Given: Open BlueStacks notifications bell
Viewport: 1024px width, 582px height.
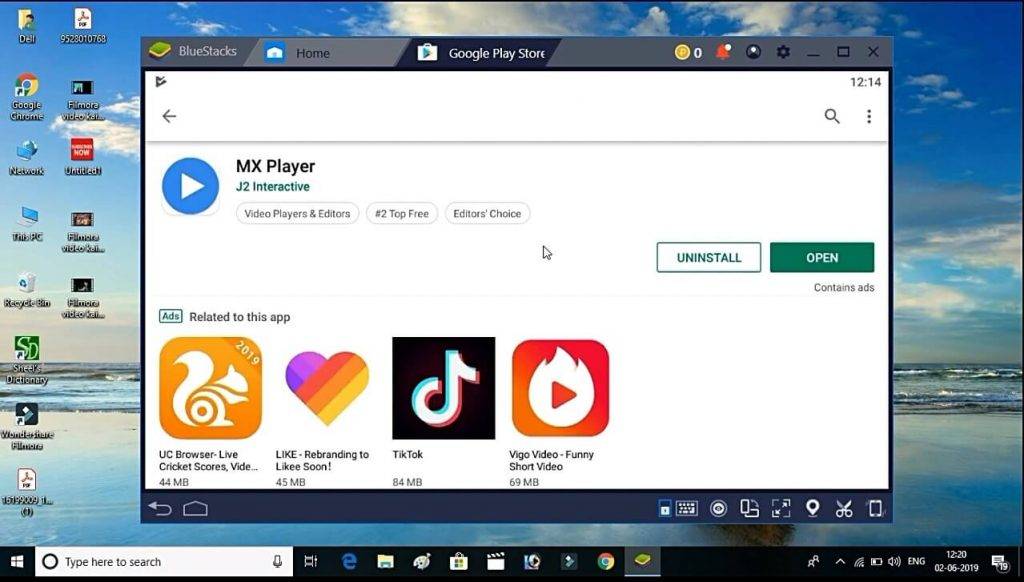Looking at the screenshot, I should (723, 52).
